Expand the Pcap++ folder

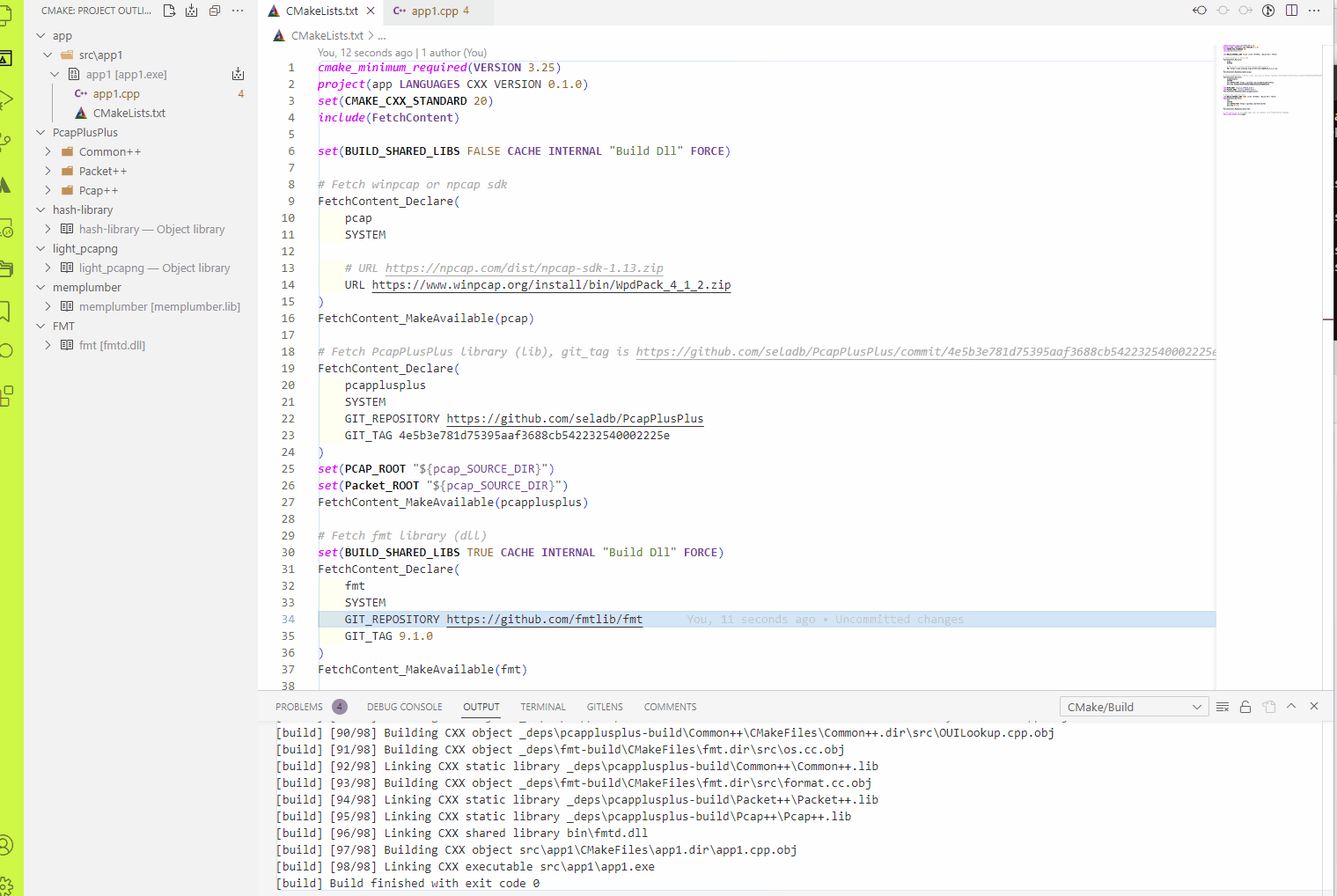(x=48, y=190)
